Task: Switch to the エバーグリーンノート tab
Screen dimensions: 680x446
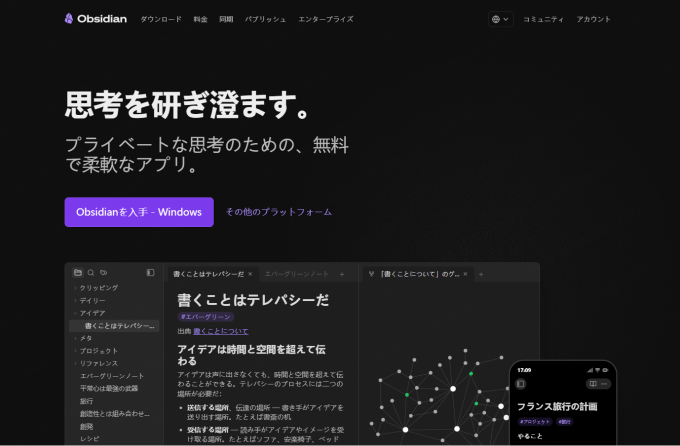Action: pyautogui.click(x=297, y=274)
